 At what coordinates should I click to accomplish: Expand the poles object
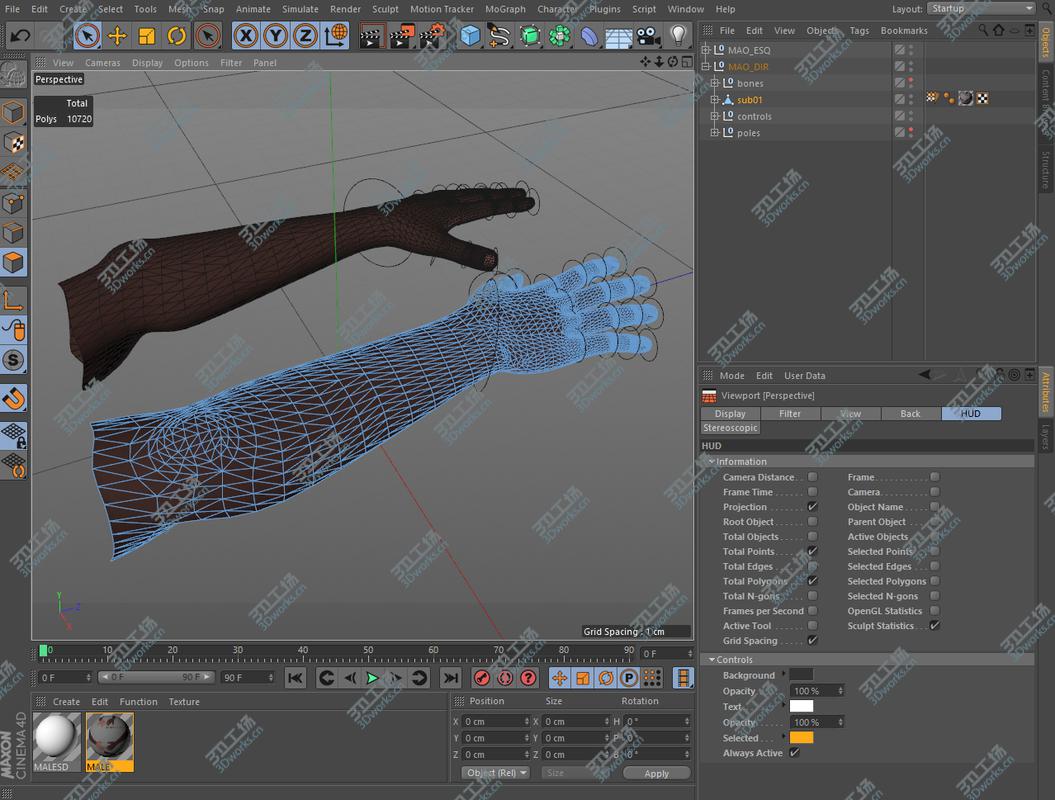715,133
